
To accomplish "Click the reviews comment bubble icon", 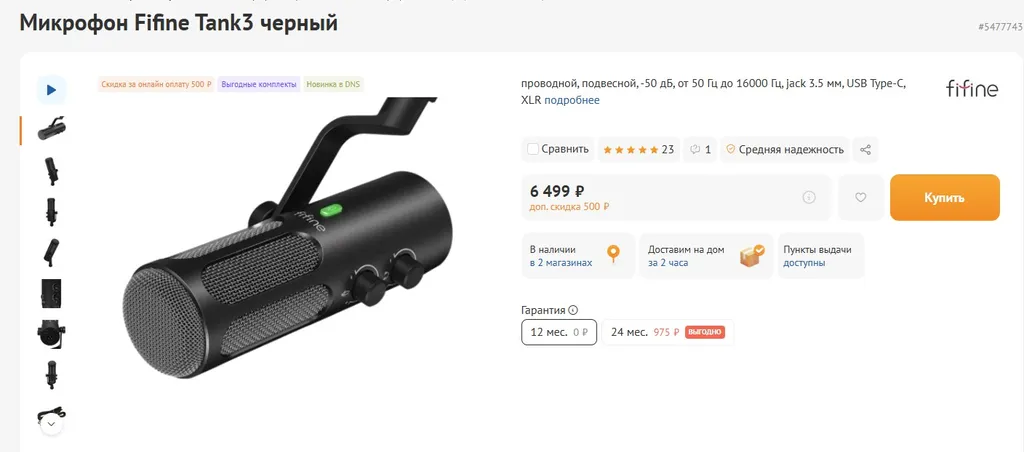I will pyautogui.click(x=695, y=150).
